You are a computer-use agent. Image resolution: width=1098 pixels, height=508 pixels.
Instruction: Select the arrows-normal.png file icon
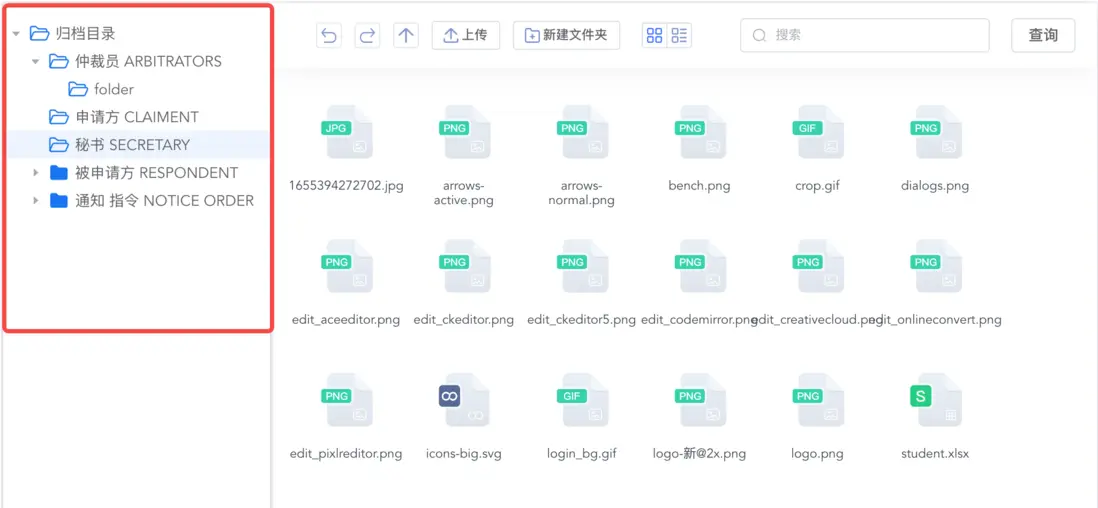583,132
